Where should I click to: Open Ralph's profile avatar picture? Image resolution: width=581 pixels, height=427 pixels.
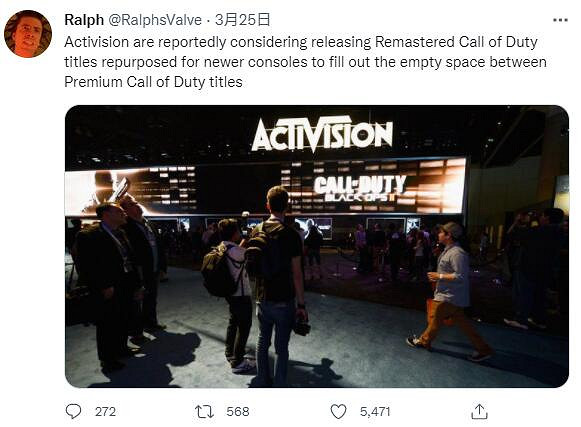(28, 34)
